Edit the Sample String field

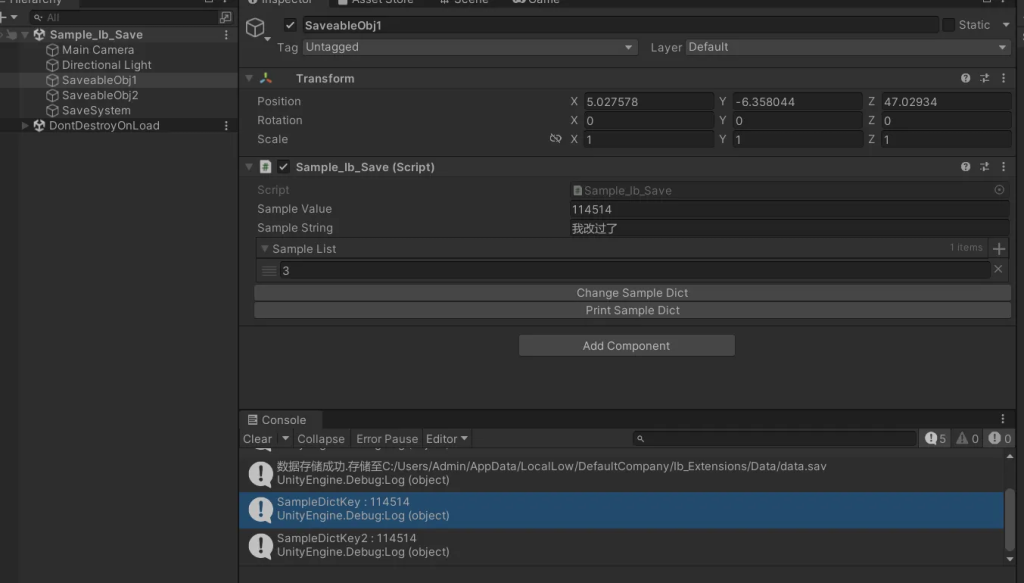point(790,228)
